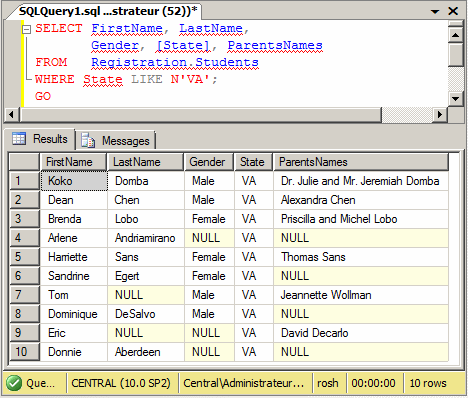Select the FirstName column header

coord(73,162)
